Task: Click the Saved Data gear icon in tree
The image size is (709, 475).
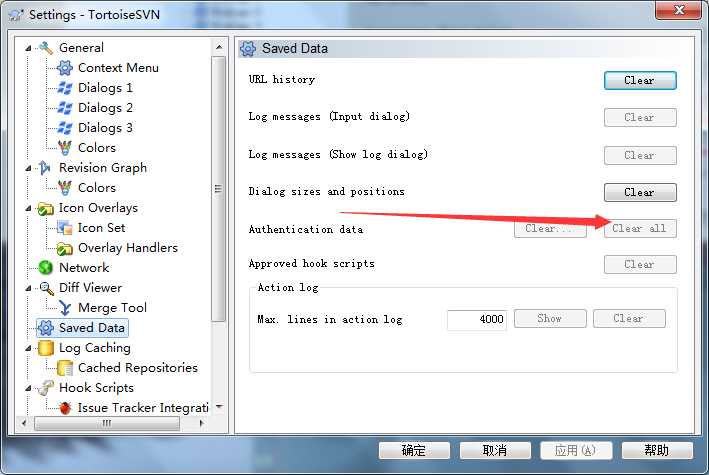Action: pyautogui.click(x=46, y=328)
